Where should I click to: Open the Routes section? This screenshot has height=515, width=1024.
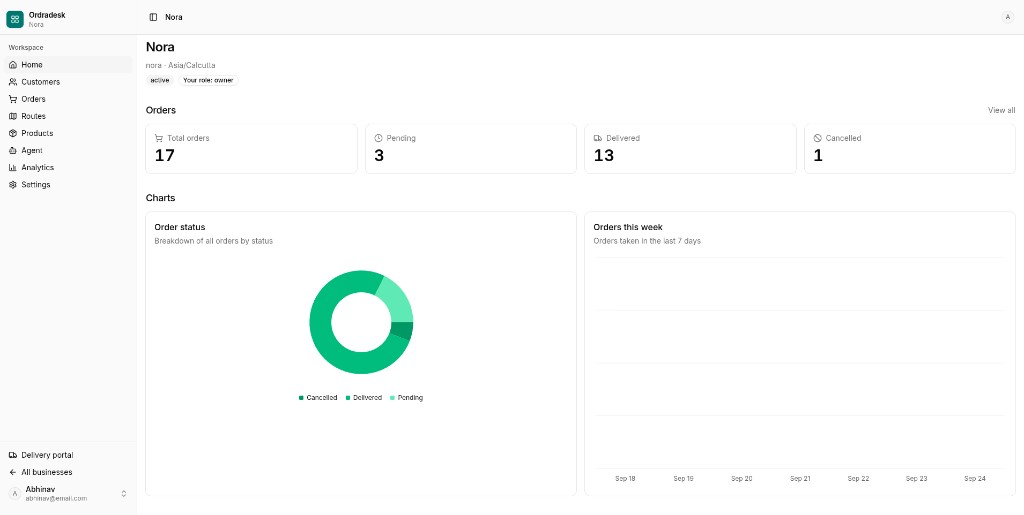[69, 116]
